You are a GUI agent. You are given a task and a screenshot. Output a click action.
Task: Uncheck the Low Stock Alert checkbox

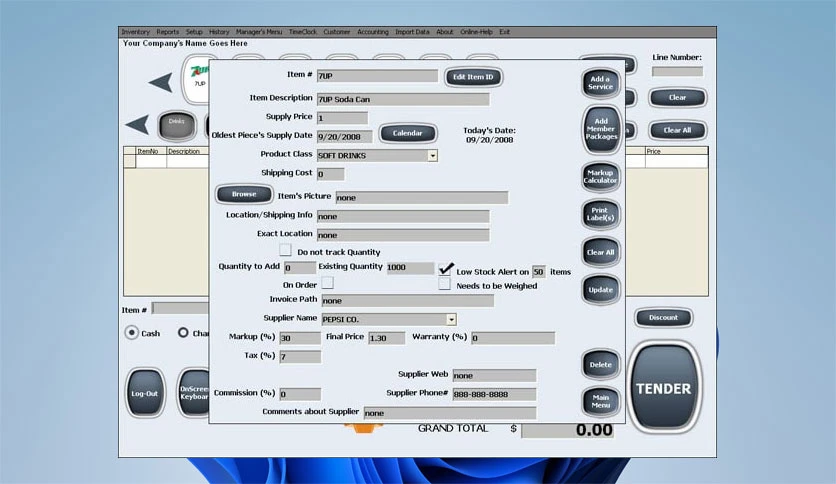[x=445, y=269]
